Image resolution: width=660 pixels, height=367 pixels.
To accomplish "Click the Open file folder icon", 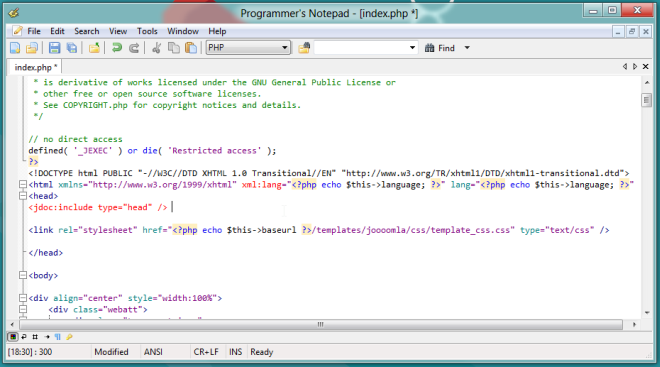I will coord(32,48).
